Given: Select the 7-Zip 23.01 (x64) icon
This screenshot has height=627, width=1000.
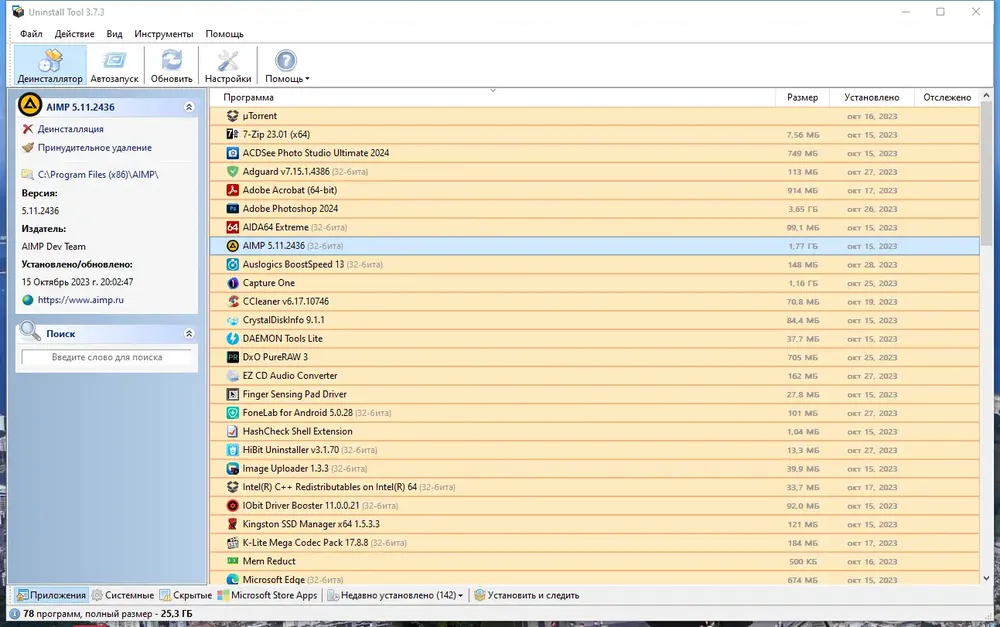Looking at the screenshot, I should pos(233,135).
